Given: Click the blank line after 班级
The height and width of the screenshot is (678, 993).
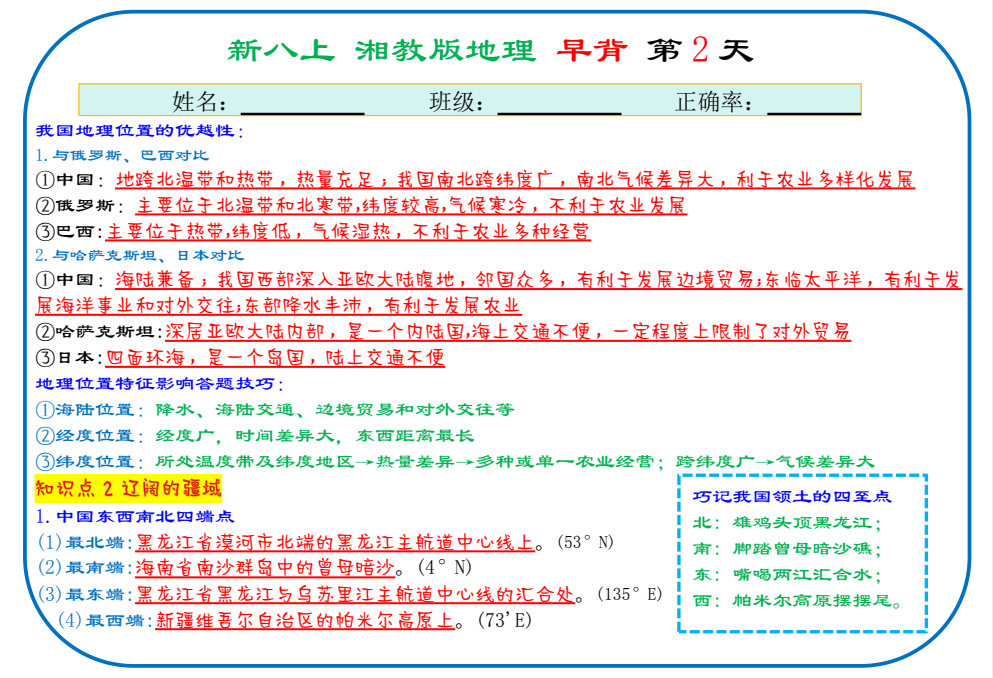Looking at the screenshot, I should tap(558, 103).
